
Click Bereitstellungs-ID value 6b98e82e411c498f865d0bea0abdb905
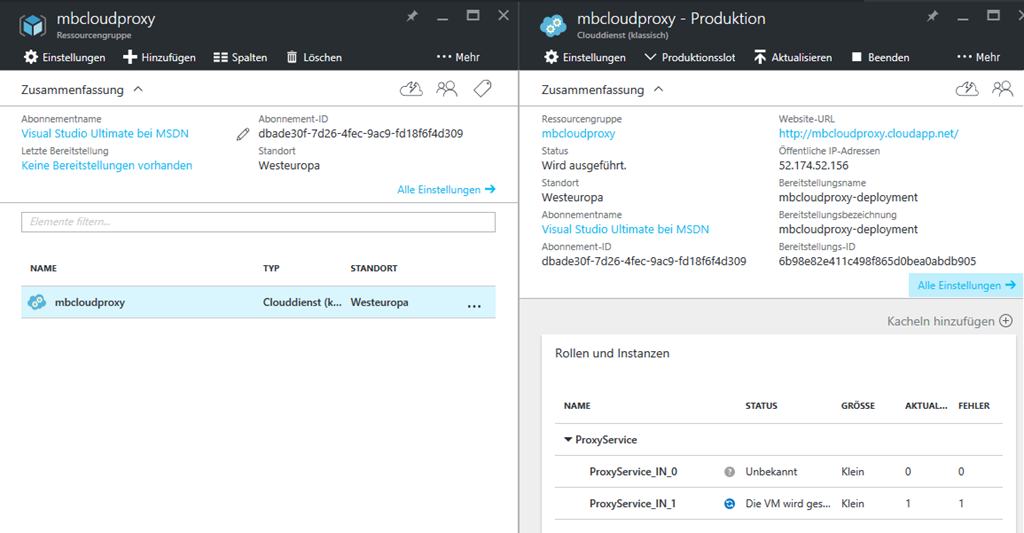(877, 261)
